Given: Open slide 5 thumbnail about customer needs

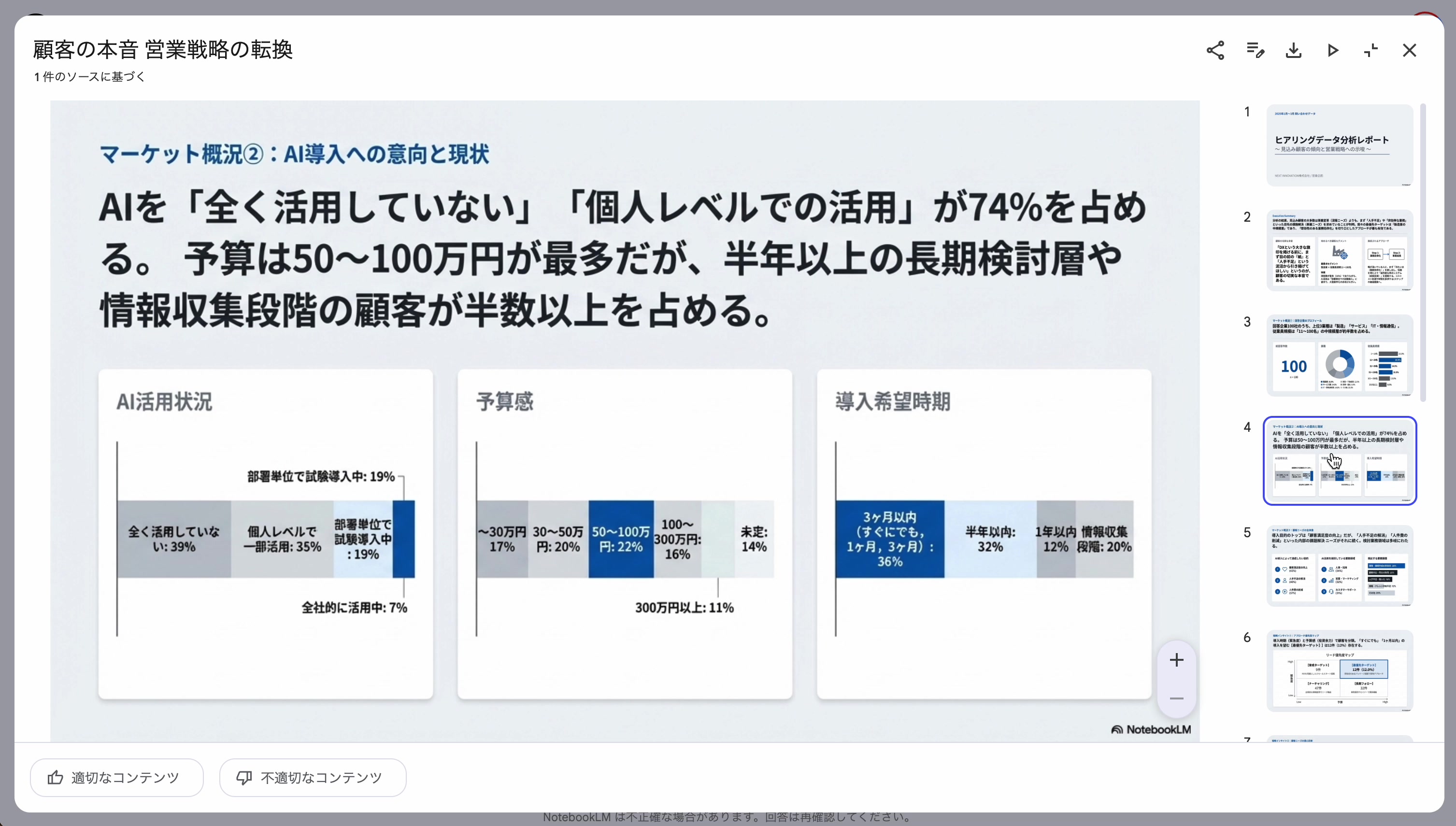Looking at the screenshot, I should [1339, 566].
